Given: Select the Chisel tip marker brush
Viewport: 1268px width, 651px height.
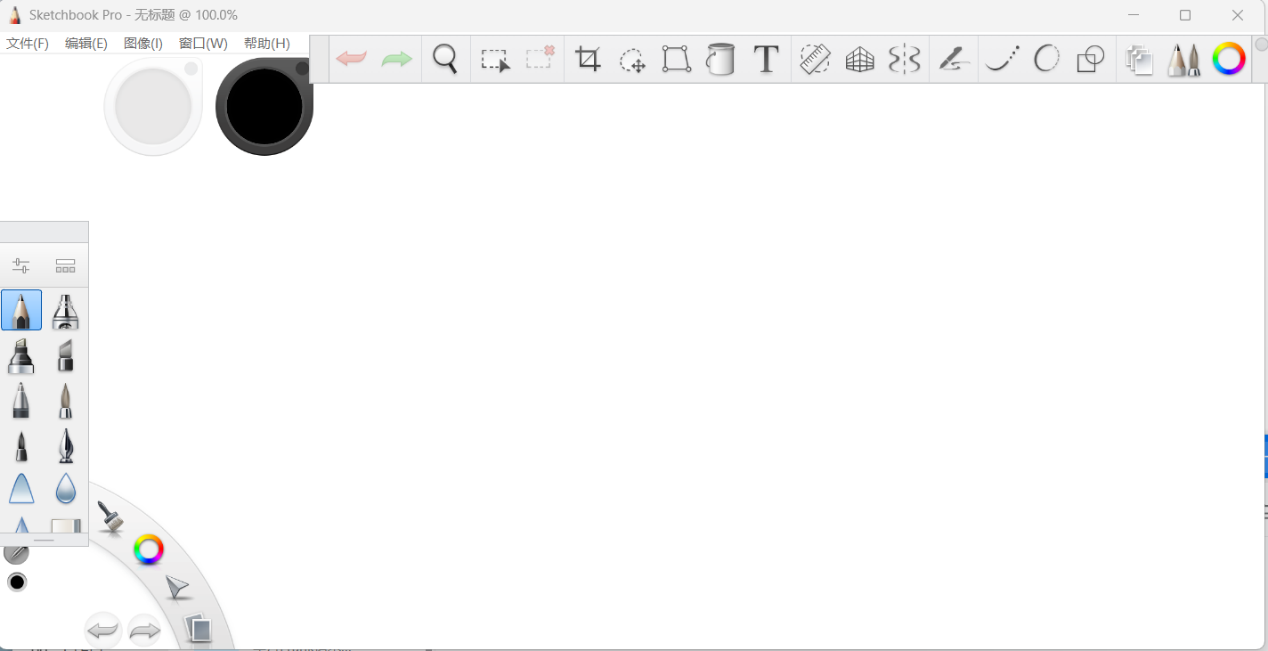Looking at the screenshot, I should pos(66,356).
